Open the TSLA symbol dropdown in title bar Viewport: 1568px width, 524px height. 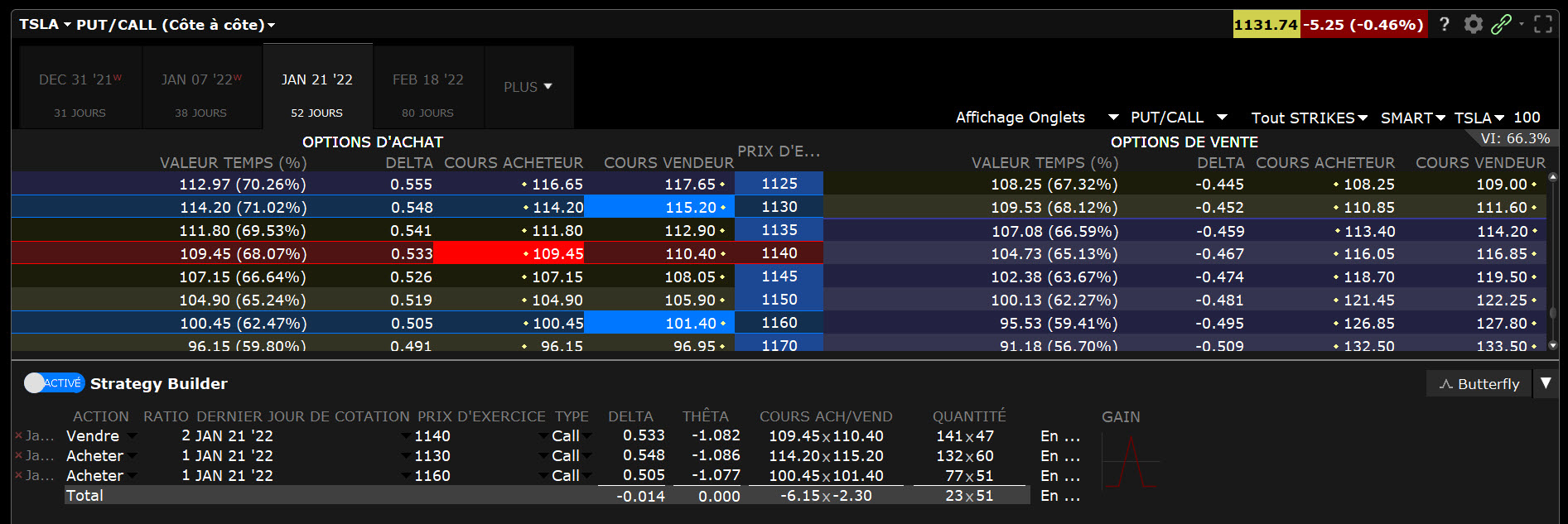(x=45, y=25)
